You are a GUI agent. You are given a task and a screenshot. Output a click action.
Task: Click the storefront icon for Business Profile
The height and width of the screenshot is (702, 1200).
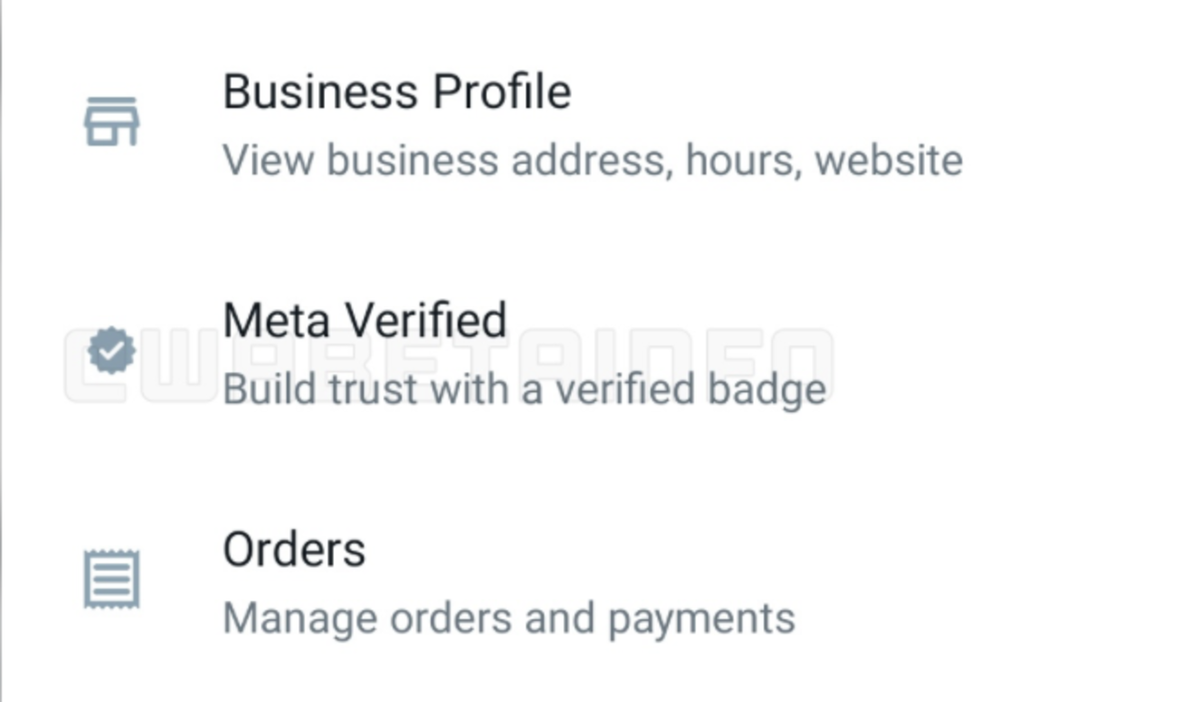111,121
